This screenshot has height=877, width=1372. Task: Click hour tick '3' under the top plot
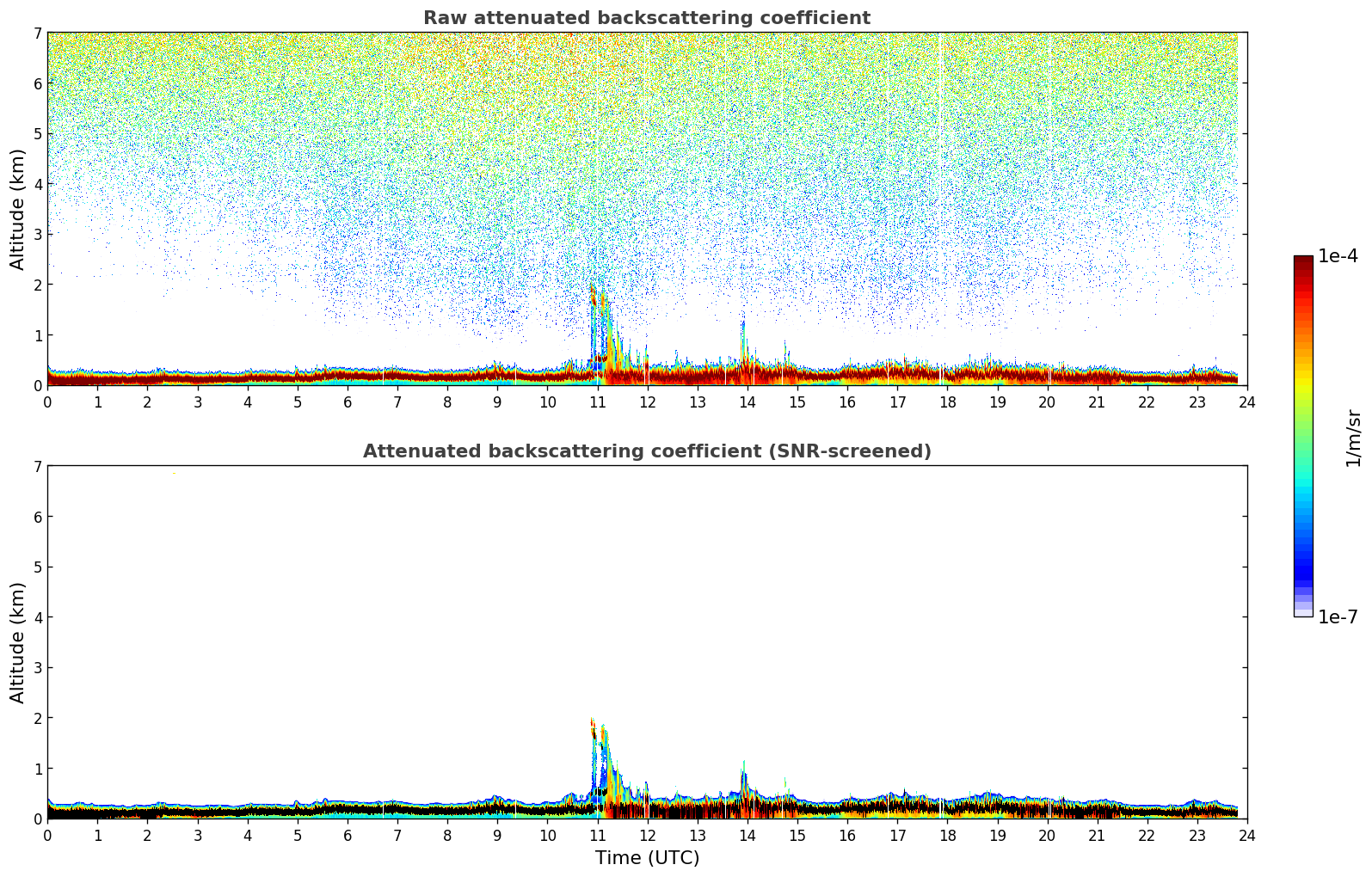(197, 402)
